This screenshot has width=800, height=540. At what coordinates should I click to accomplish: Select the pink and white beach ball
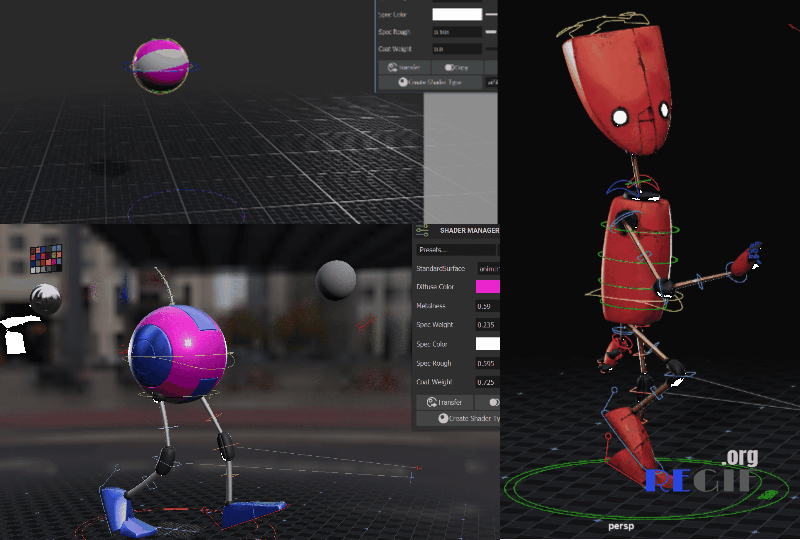[x=160, y=66]
